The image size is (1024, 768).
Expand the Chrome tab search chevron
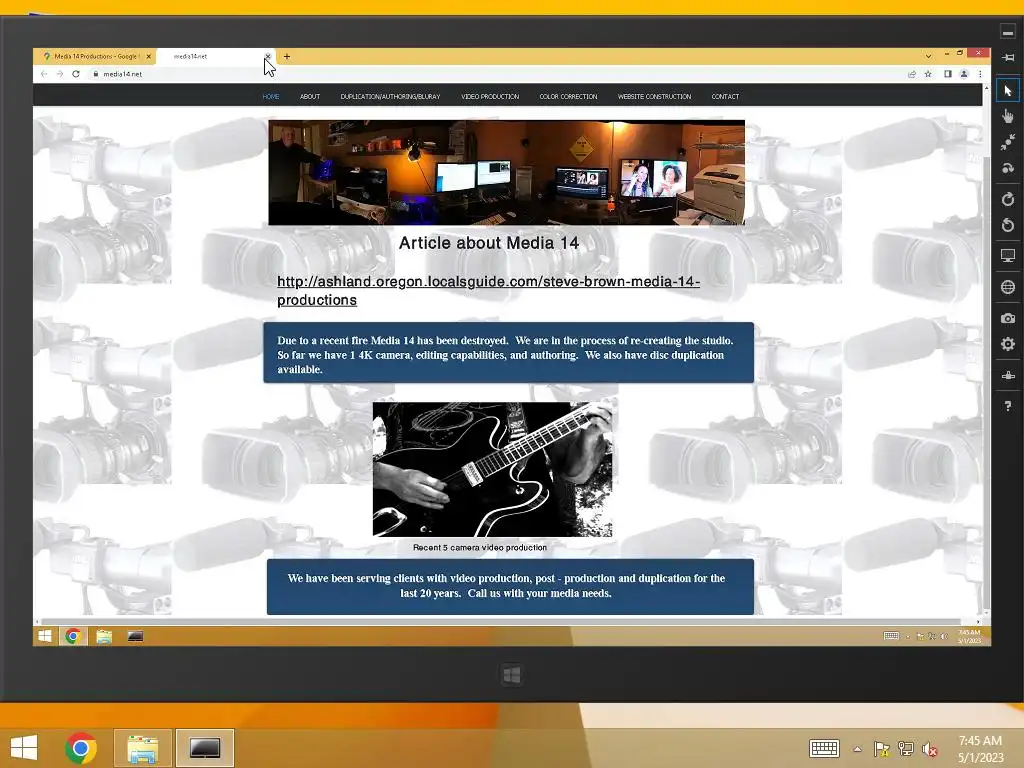point(928,56)
